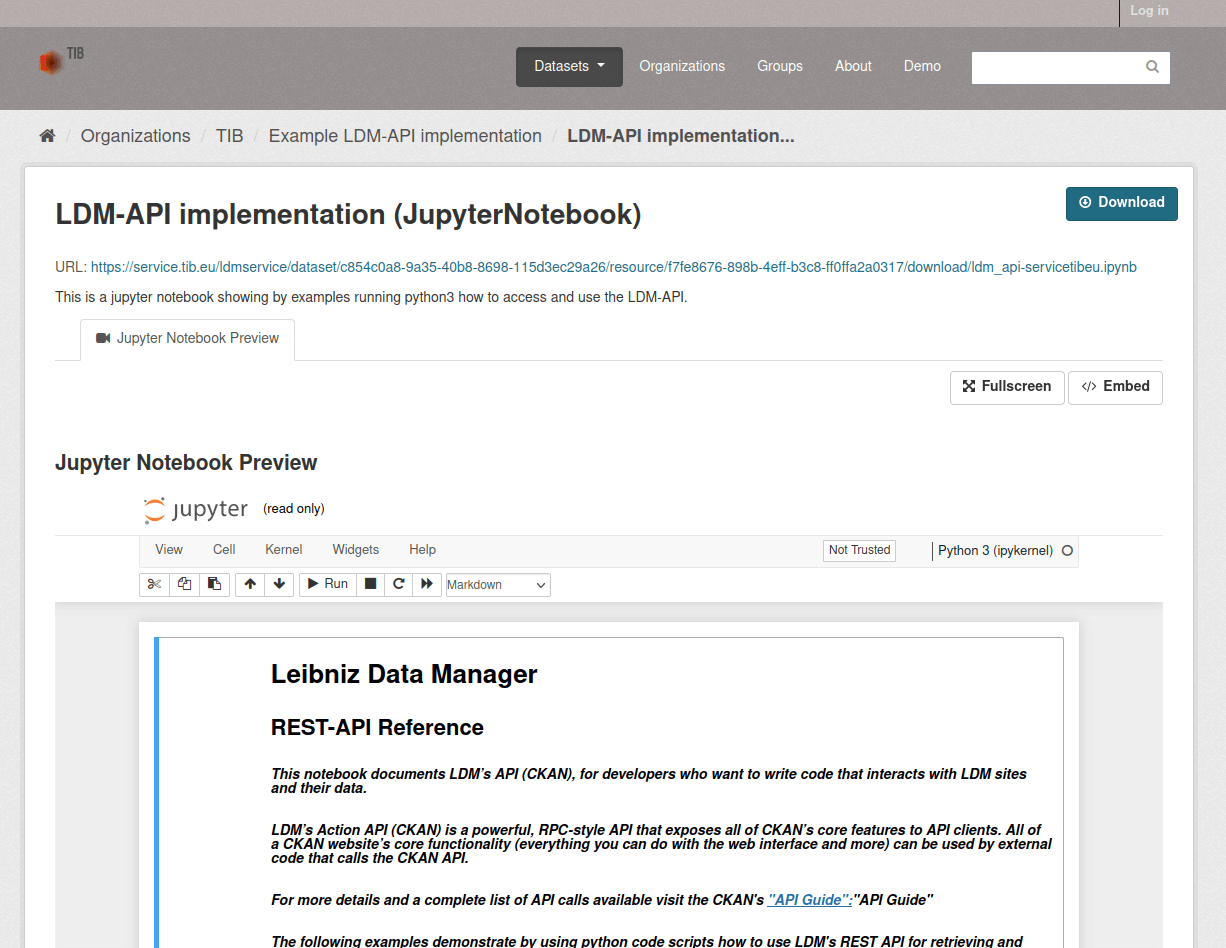Click the kernel status circle indicator

(1067, 551)
